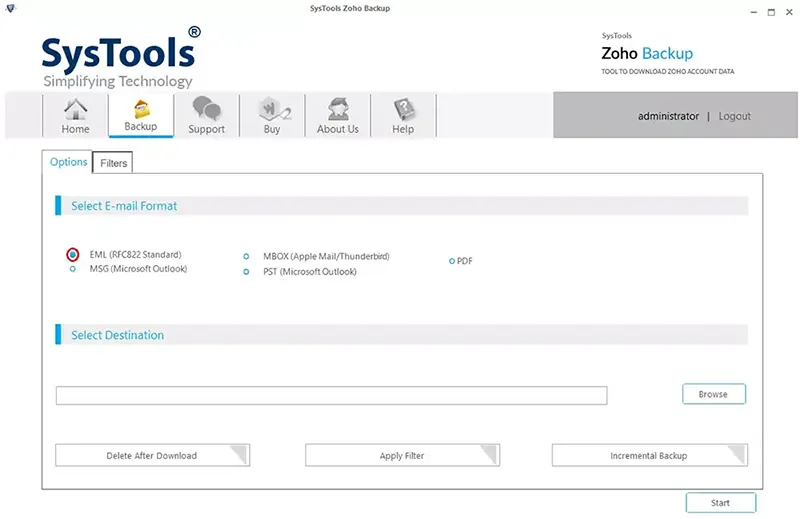This screenshot has width=800, height=519.
Task: Click the Zoho Backup product title
Action: [x=647, y=53]
